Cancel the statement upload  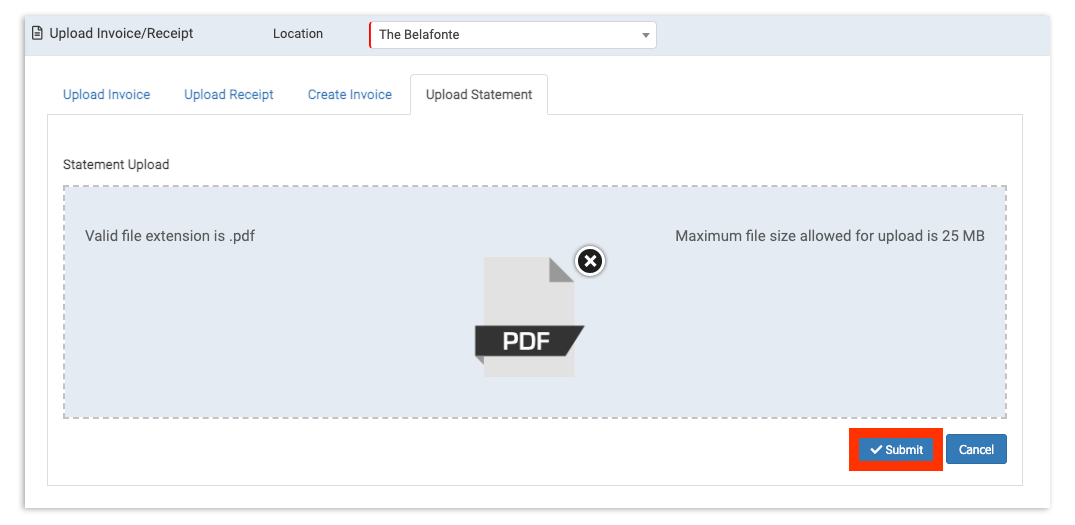coord(976,450)
